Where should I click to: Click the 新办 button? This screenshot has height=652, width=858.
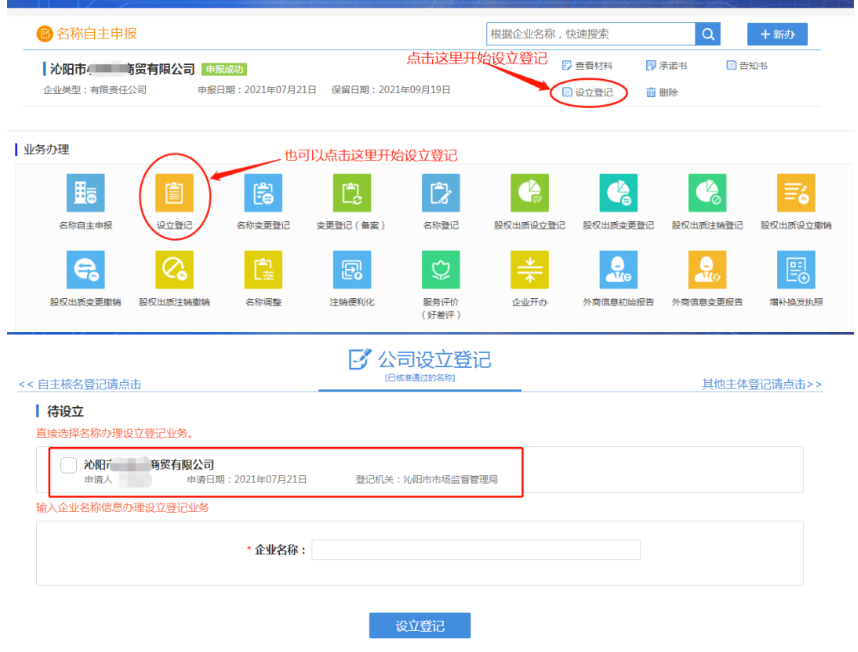[778, 33]
